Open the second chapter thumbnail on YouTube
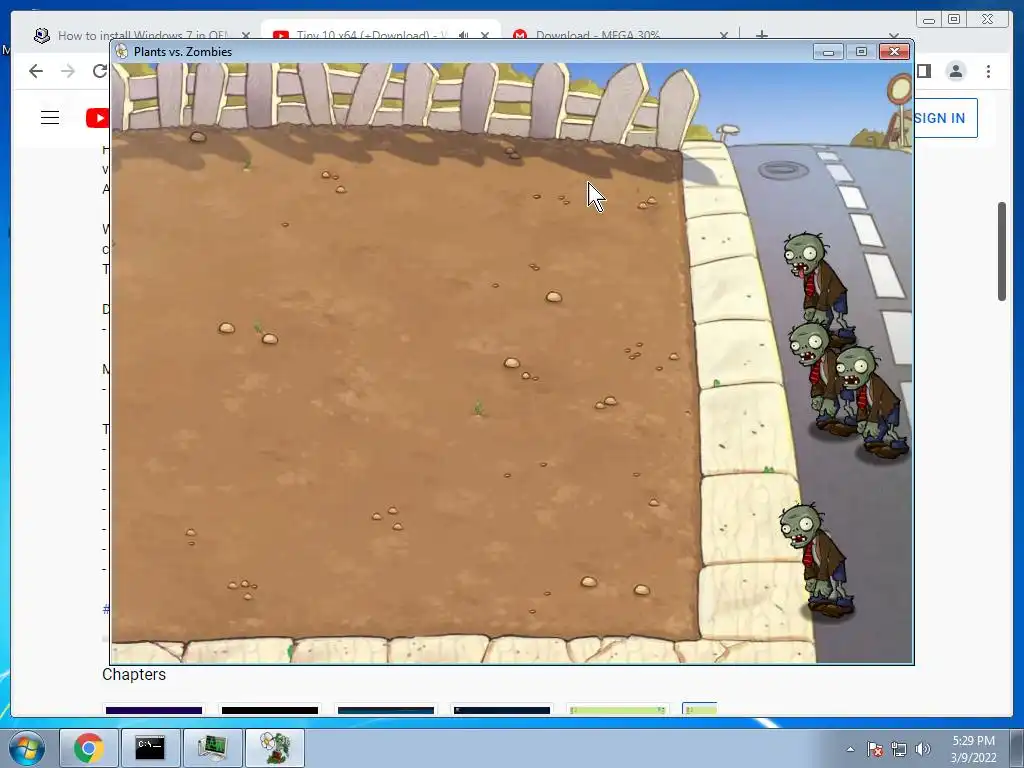The width and height of the screenshot is (1024, 768). click(x=270, y=709)
